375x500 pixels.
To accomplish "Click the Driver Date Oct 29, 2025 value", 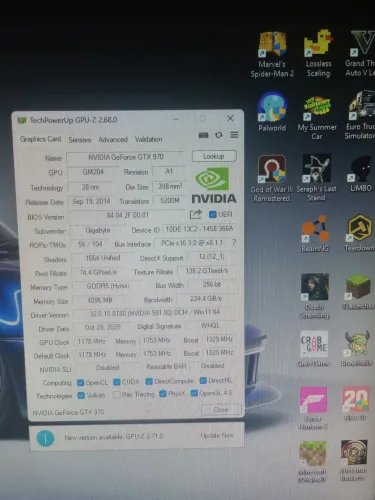I will click(x=103, y=327).
